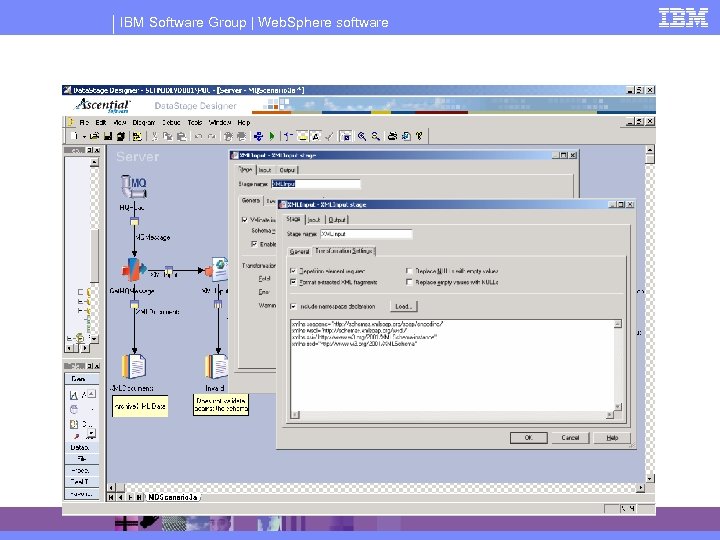Click the Save All toolbar icon
Viewport: 720px width, 540px height.
click(121, 136)
